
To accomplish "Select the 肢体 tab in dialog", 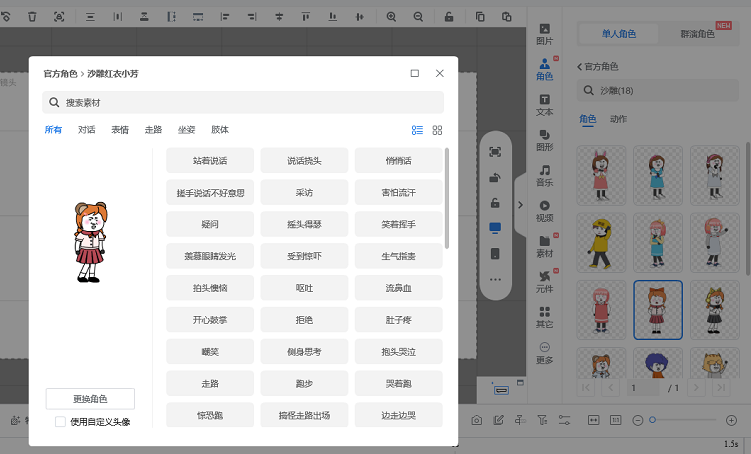I will (x=220, y=130).
